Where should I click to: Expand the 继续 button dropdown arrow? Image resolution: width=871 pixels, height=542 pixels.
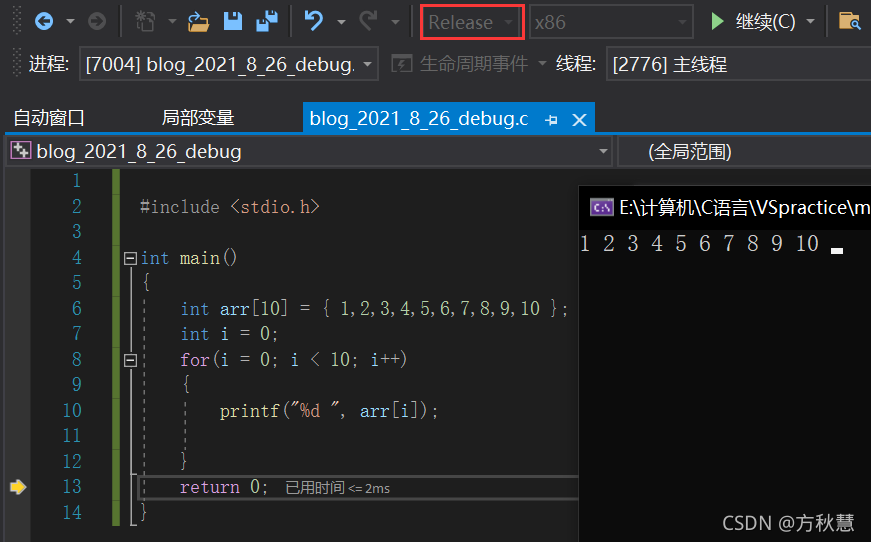pyautogui.click(x=810, y=22)
